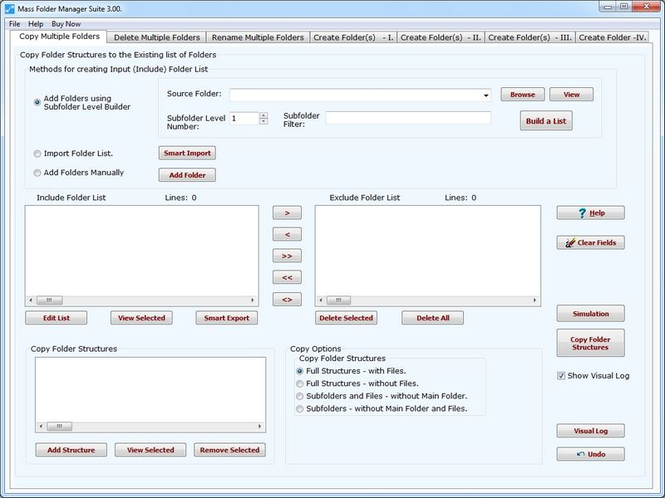Select Add Folders Manually option
665x498 pixels.
37,173
